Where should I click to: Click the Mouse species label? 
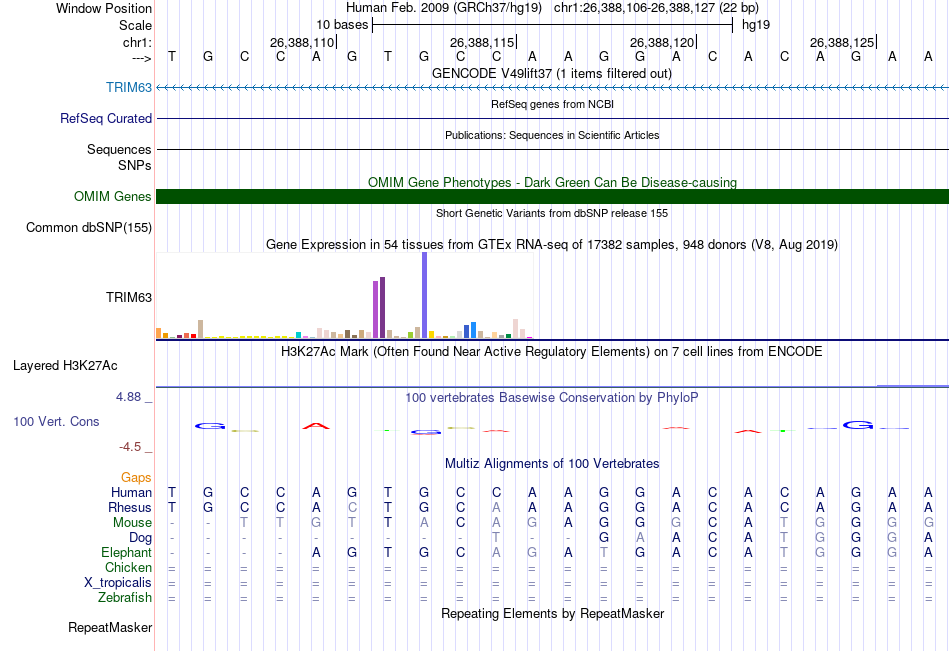coord(132,522)
